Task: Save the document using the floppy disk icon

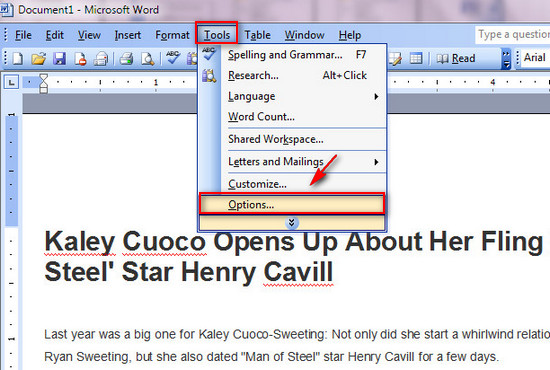Action: (x=59, y=59)
